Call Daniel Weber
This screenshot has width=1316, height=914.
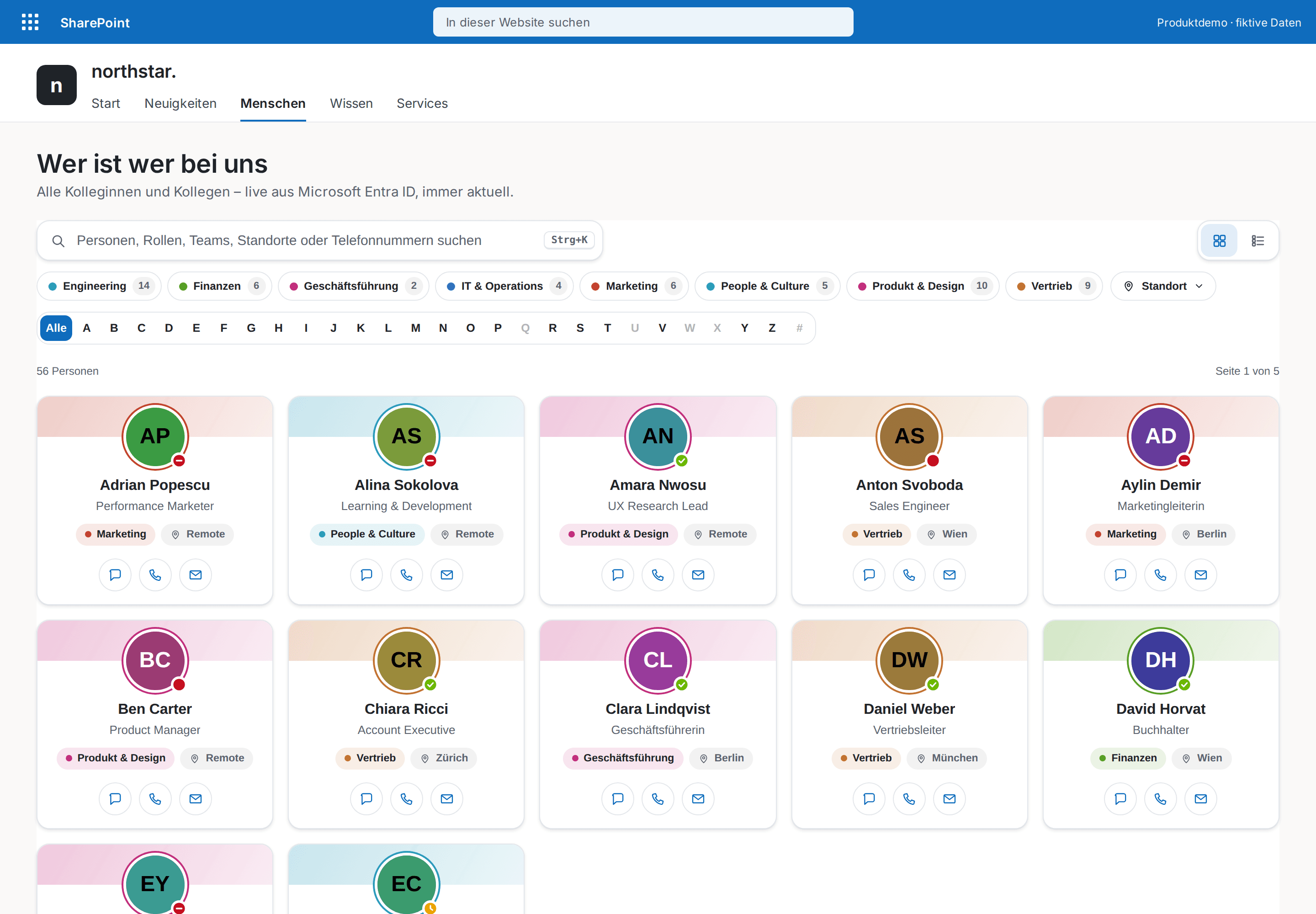909,798
